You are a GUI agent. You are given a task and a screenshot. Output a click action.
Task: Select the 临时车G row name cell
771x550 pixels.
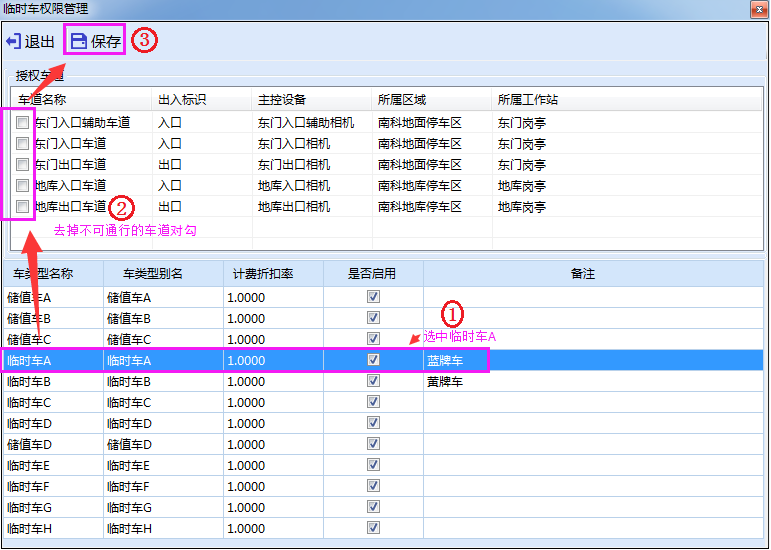click(53, 507)
